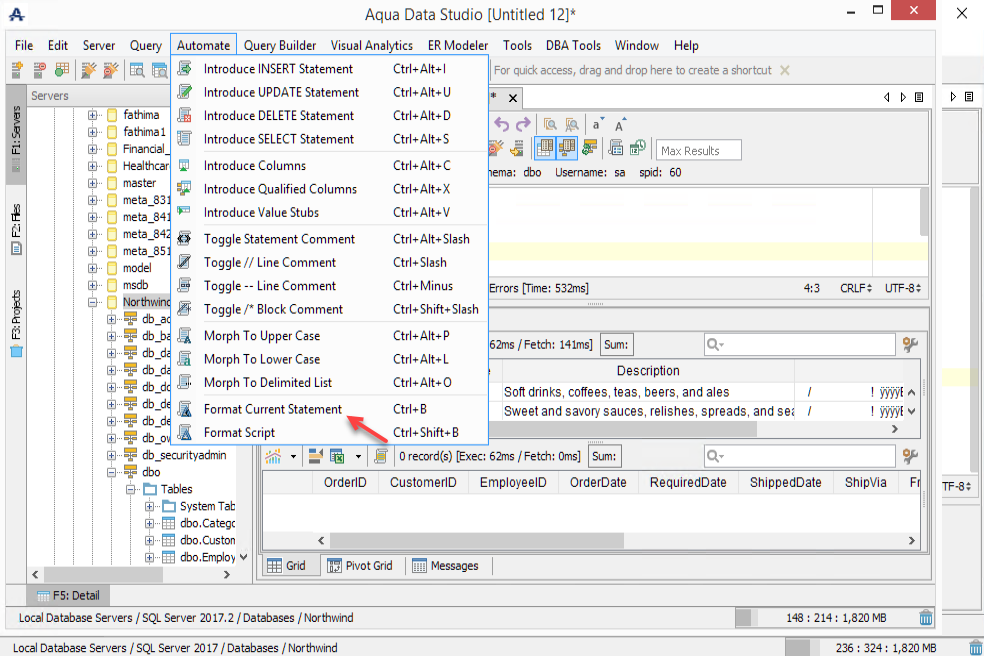Expand the System Tables folder
The image size is (984, 656).
[149, 506]
